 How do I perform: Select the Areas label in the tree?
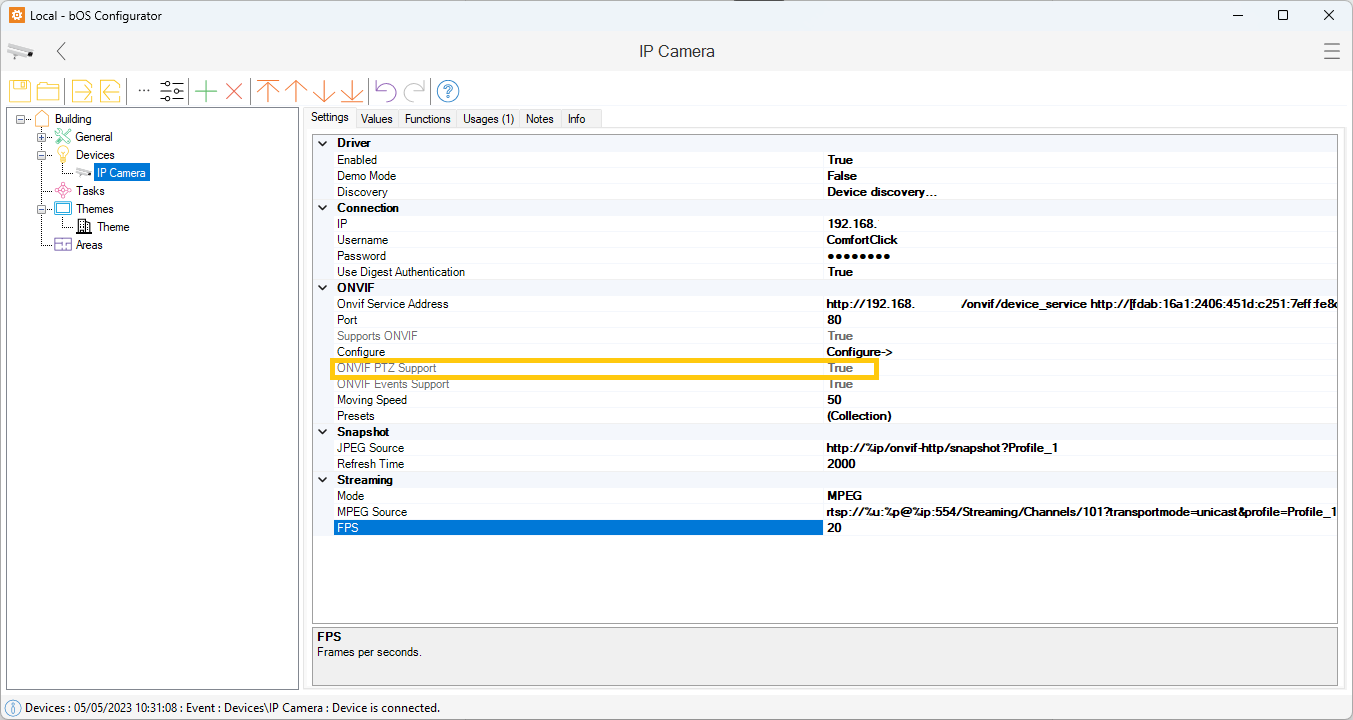(89, 245)
